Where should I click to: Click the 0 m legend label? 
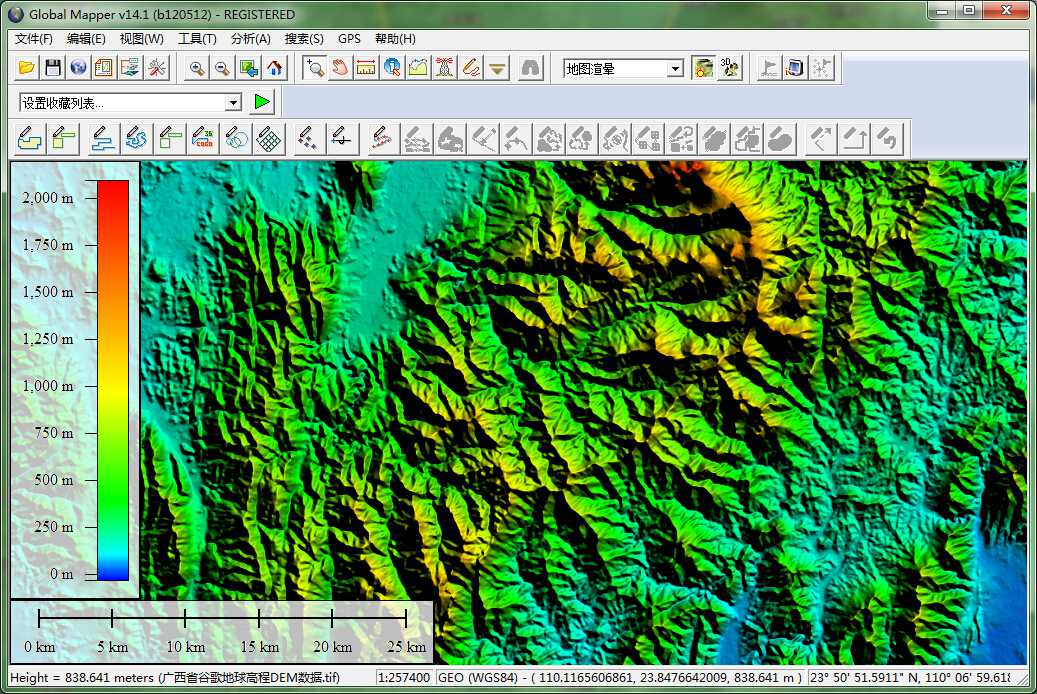tap(62, 574)
